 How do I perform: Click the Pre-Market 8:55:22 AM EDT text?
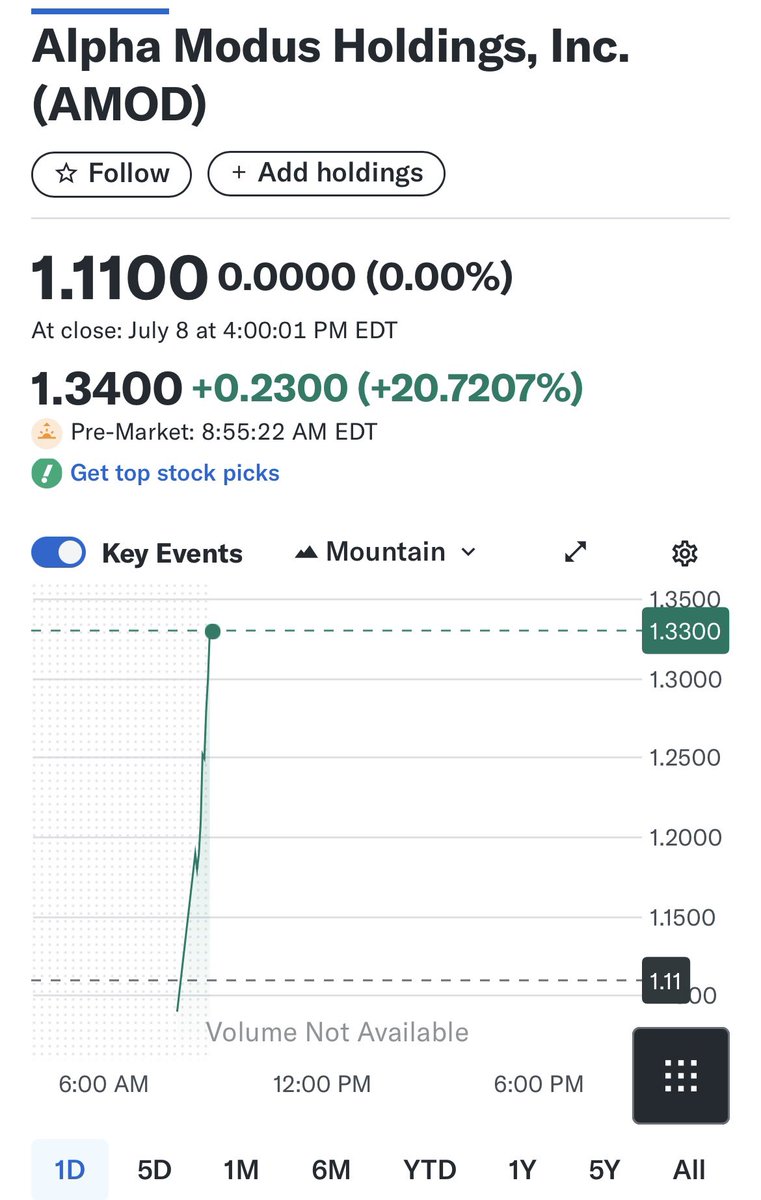[x=224, y=433]
